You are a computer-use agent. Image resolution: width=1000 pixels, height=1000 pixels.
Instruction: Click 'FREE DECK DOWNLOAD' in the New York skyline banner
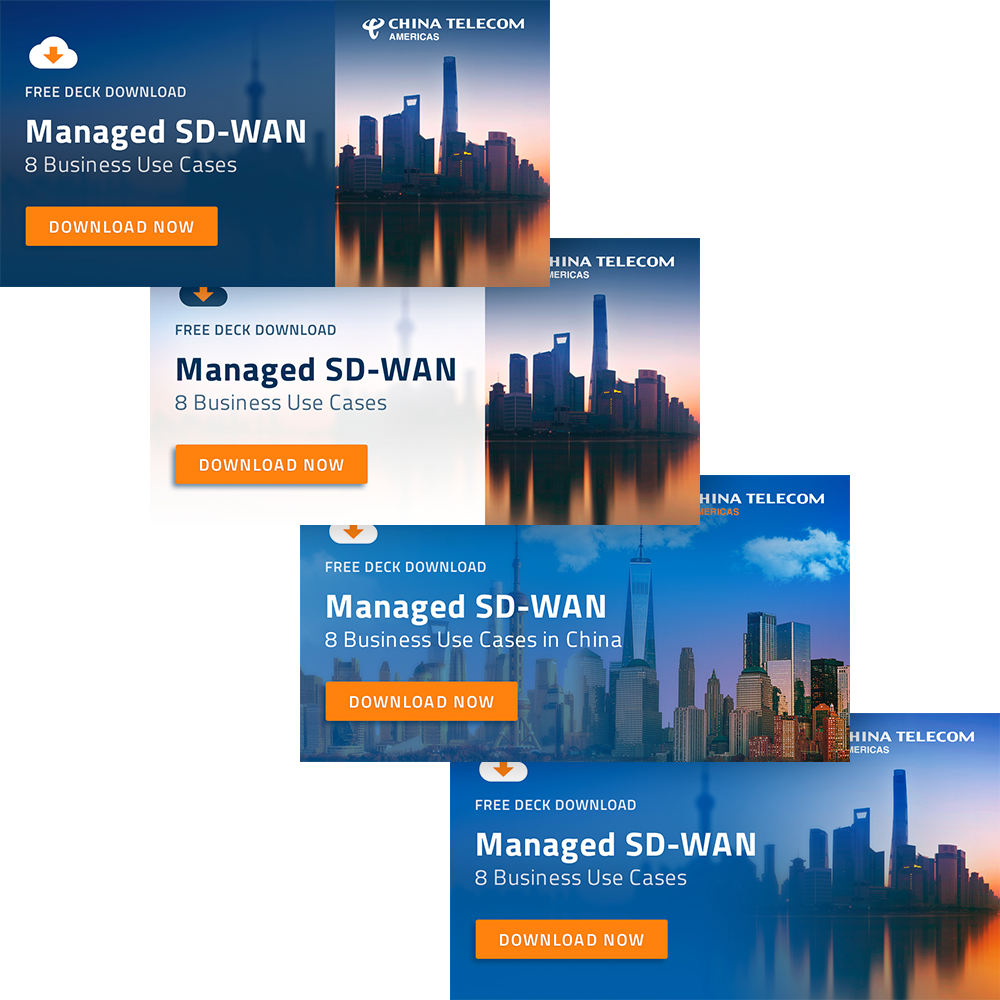tap(406, 567)
